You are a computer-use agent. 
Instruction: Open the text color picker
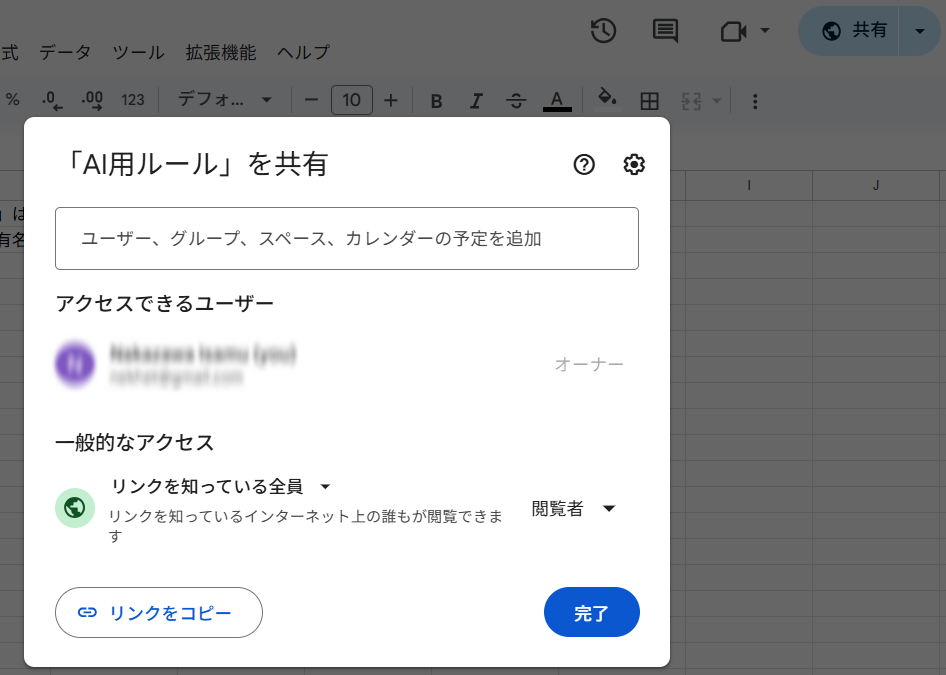[x=557, y=100]
